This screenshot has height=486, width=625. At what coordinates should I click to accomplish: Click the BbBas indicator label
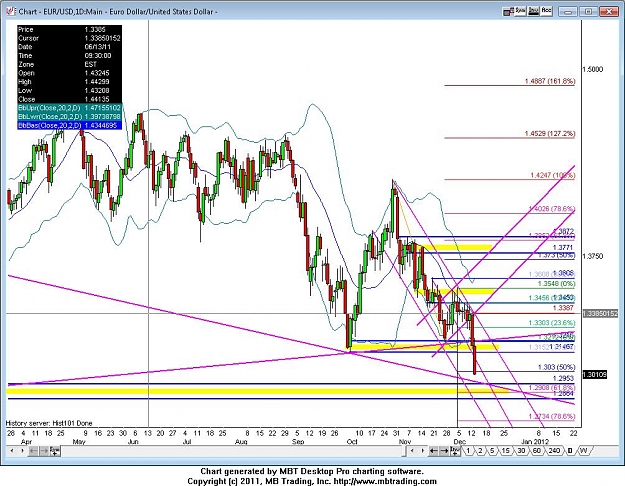50,126
